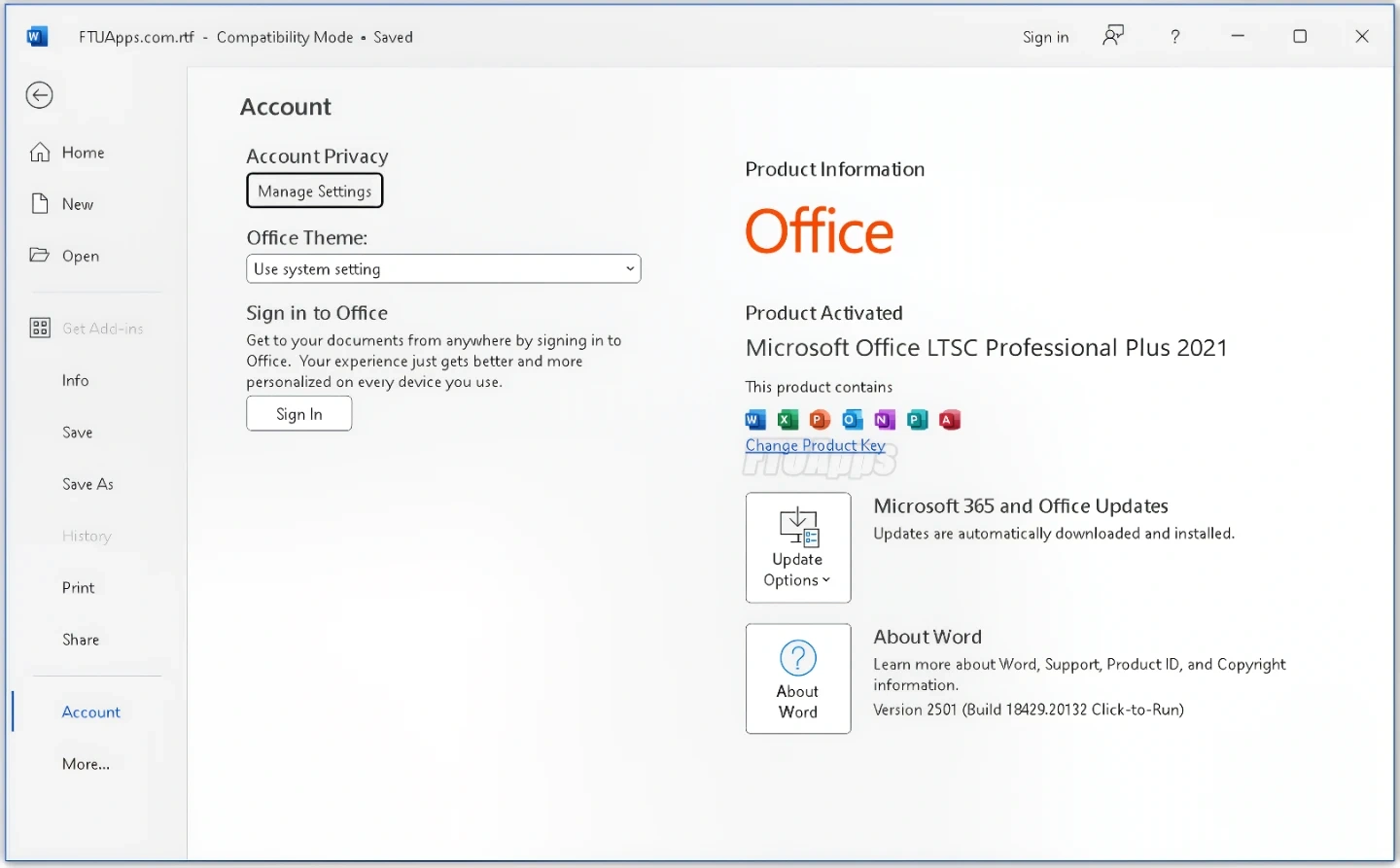Click the OneNote icon in product list

pyautogui.click(x=885, y=420)
